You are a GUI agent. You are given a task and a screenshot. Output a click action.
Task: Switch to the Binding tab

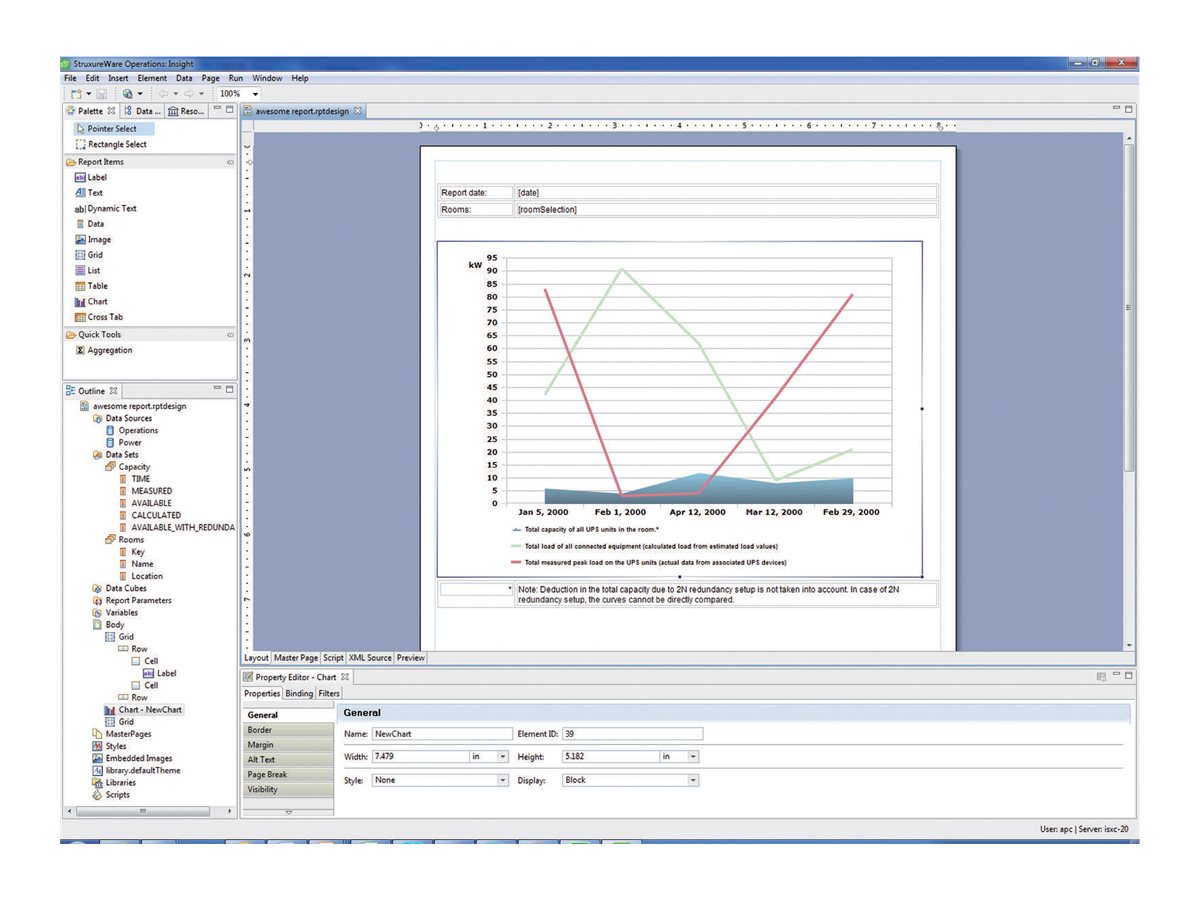298,693
